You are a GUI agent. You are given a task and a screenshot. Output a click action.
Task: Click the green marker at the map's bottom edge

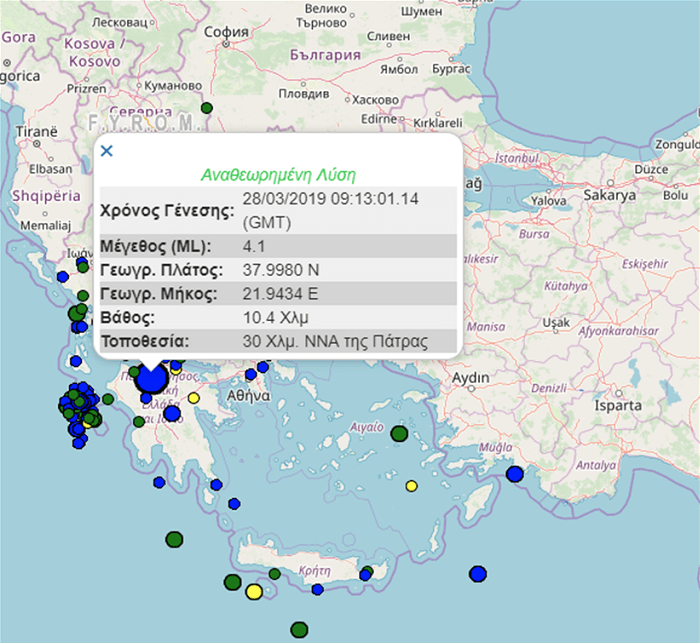[x=299, y=629]
